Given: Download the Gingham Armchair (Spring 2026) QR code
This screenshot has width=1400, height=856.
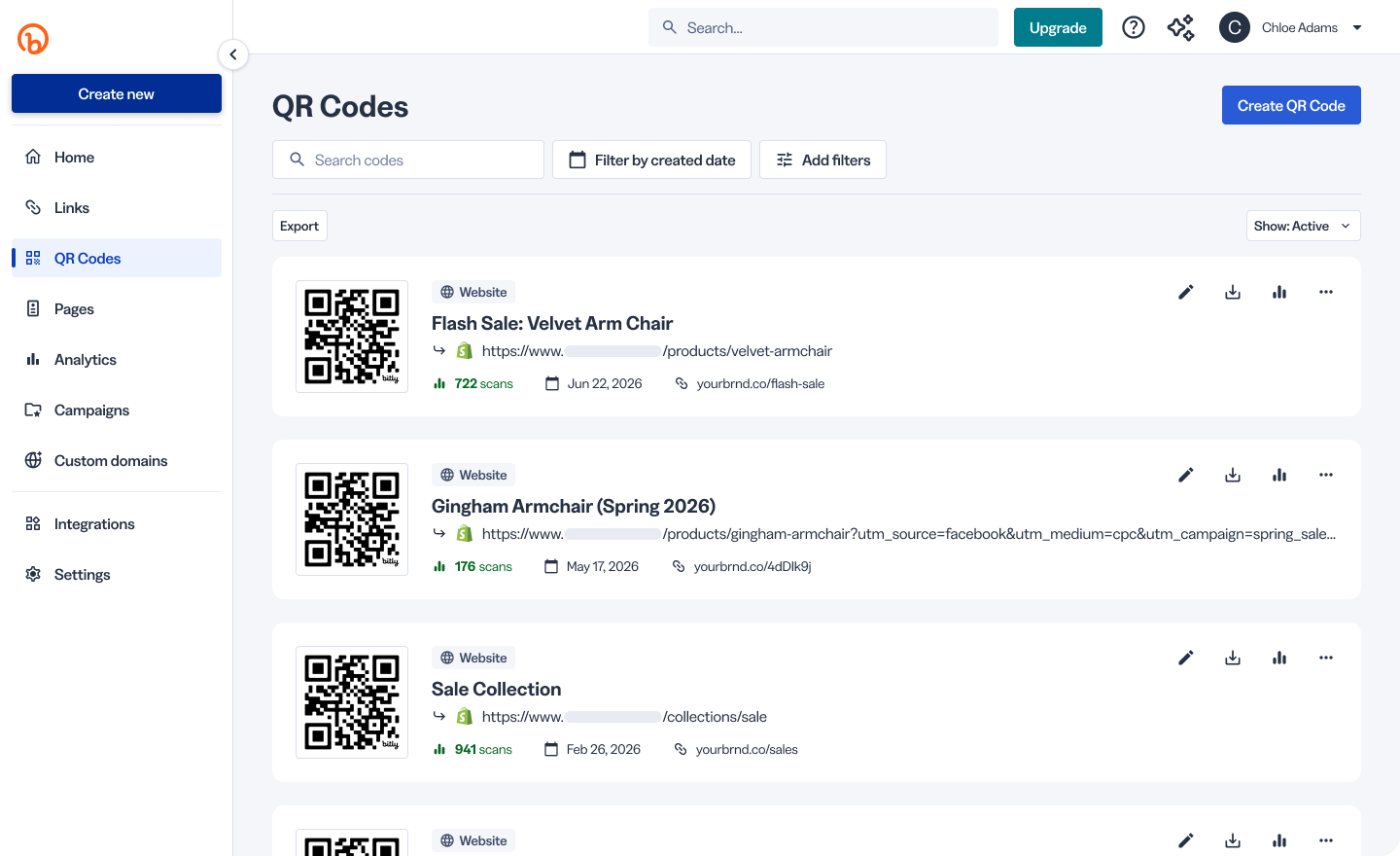Looking at the screenshot, I should (1233, 475).
